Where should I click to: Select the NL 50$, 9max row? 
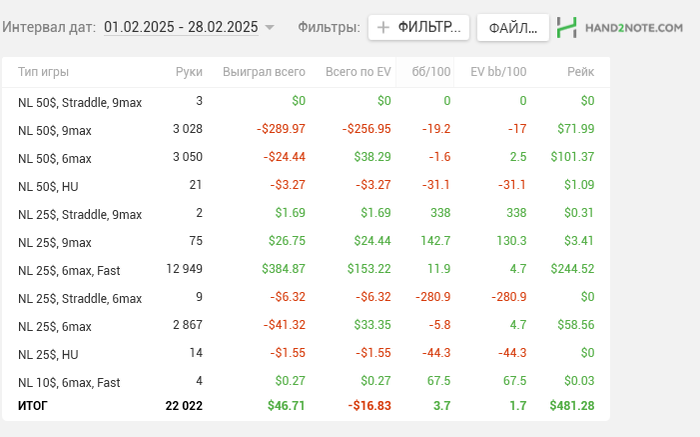point(306,129)
